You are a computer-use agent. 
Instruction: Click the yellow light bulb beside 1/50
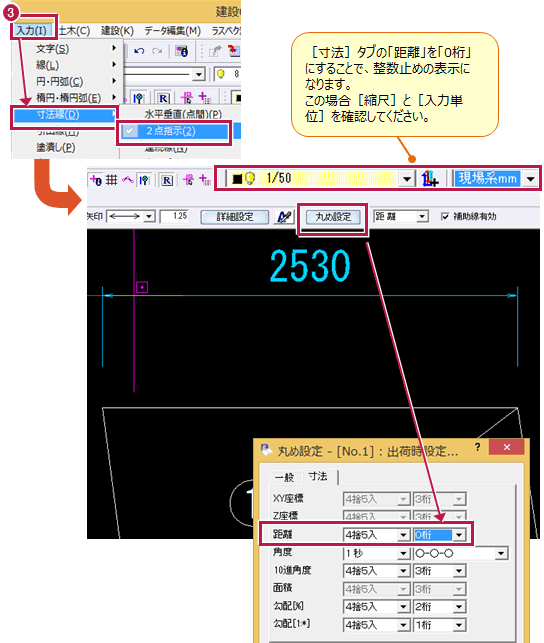[x=250, y=178]
